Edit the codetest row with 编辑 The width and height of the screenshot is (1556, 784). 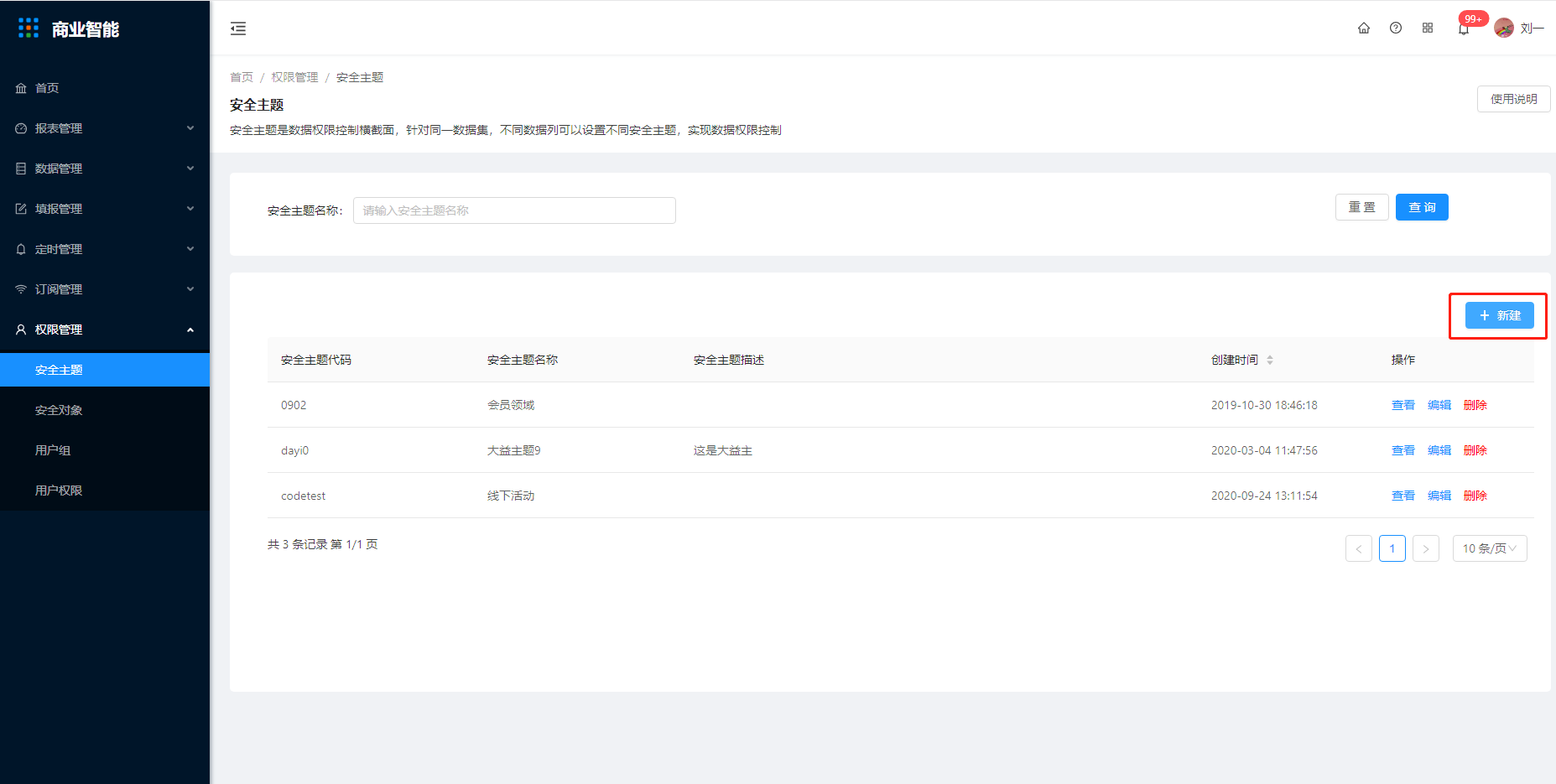1439,496
